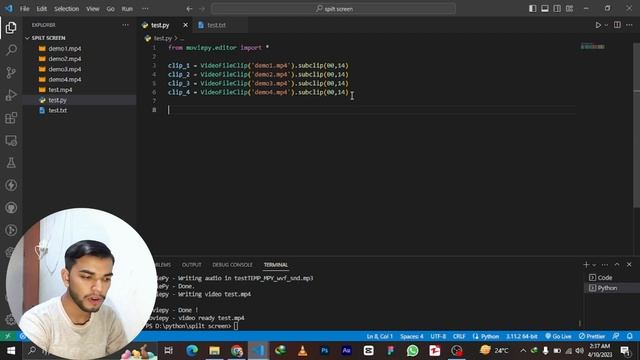Toggle the Secondary Side Bar layout
640x360 pixels.
point(557,9)
